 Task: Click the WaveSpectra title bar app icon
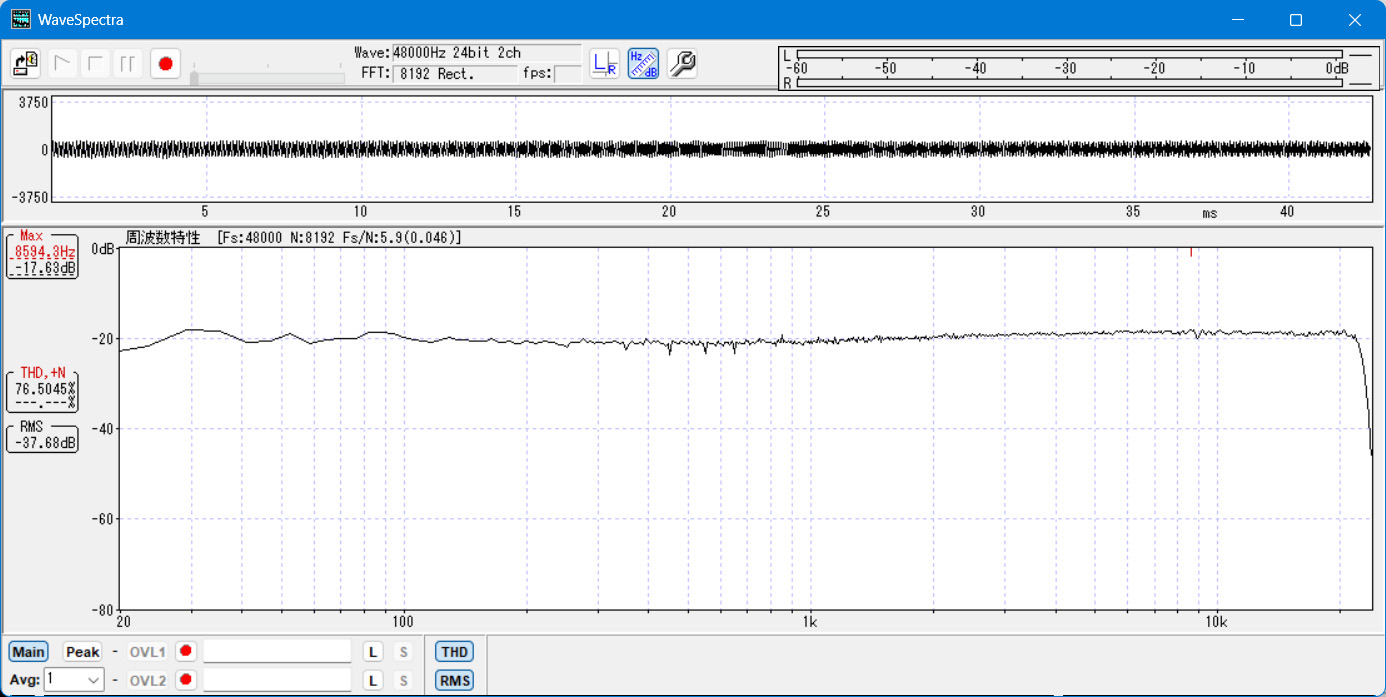20,19
